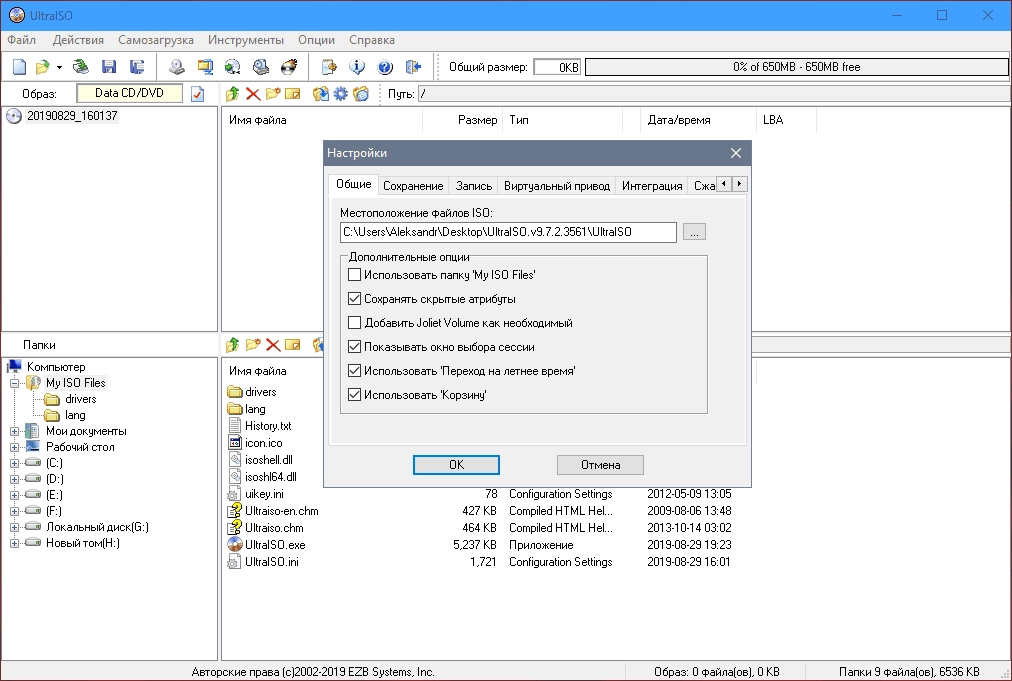Collapse the My ISO Files tree node
Screen dimensions: 1012x681
tap(14, 383)
